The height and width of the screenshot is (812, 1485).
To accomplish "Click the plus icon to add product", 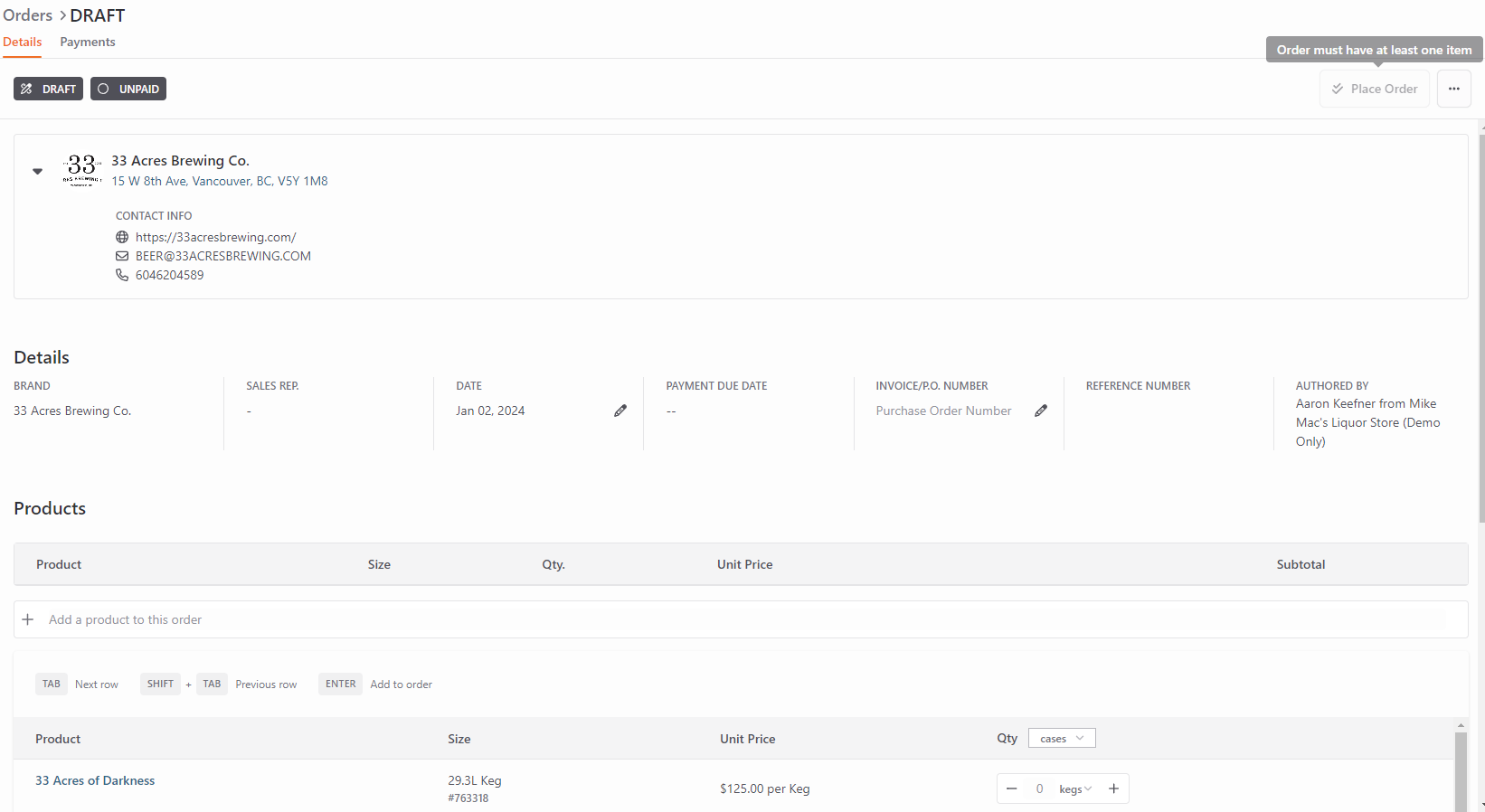I will tap(28, 619).
